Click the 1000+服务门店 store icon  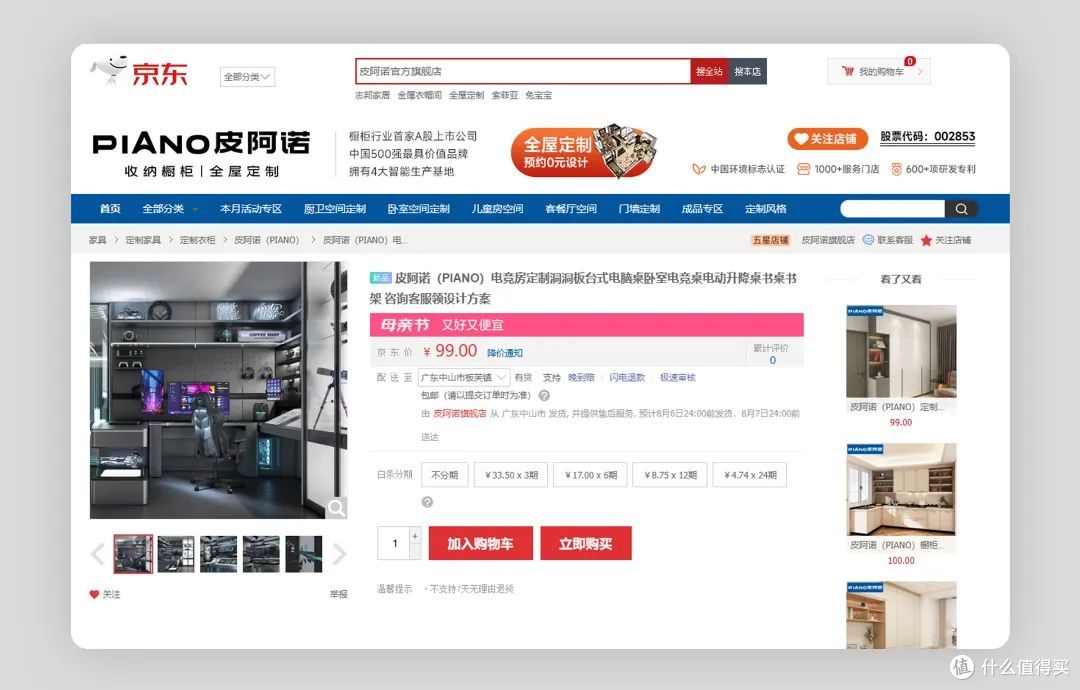[803, 169]
